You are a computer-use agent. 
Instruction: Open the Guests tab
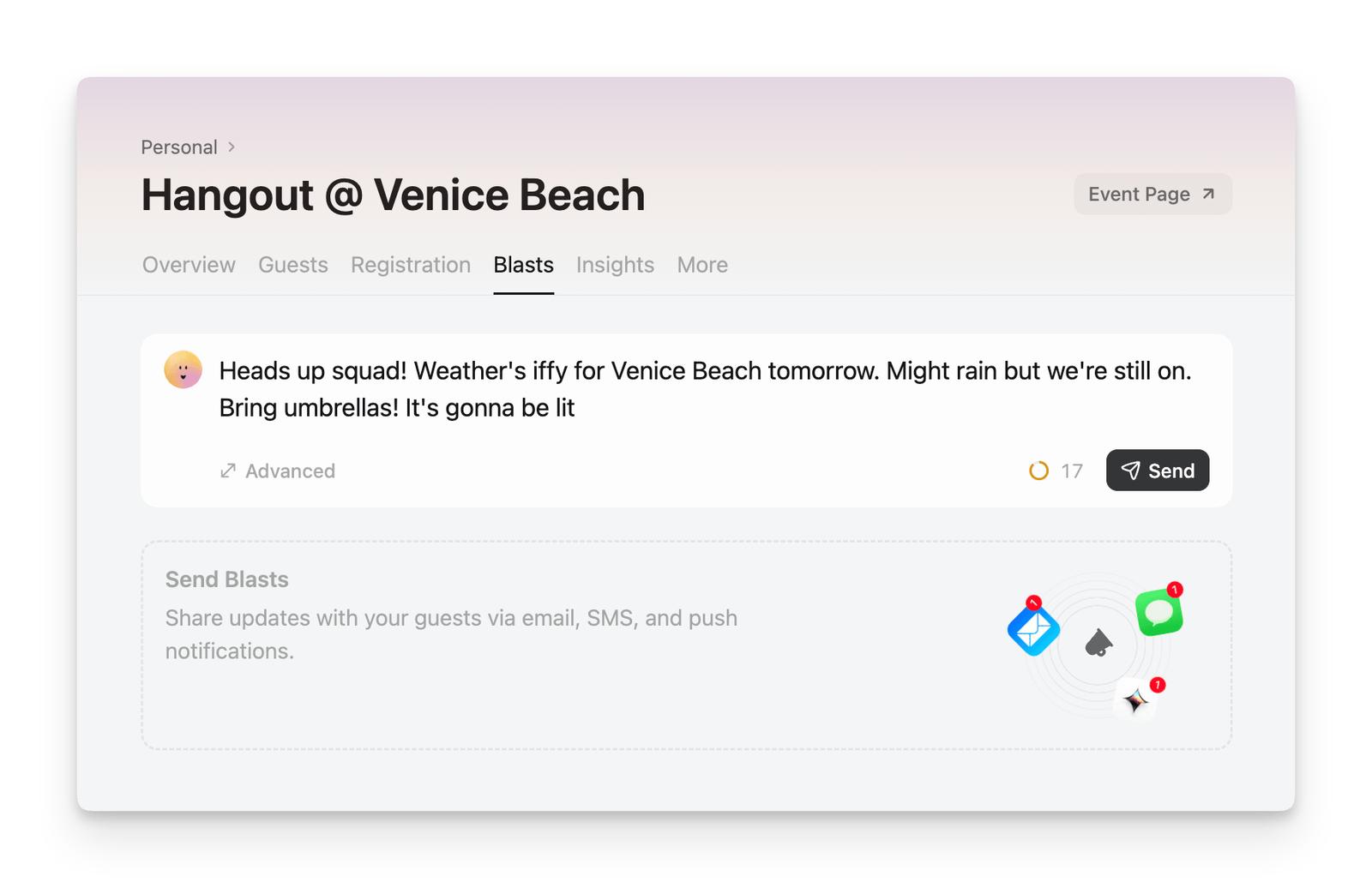[x=293, y=265]
